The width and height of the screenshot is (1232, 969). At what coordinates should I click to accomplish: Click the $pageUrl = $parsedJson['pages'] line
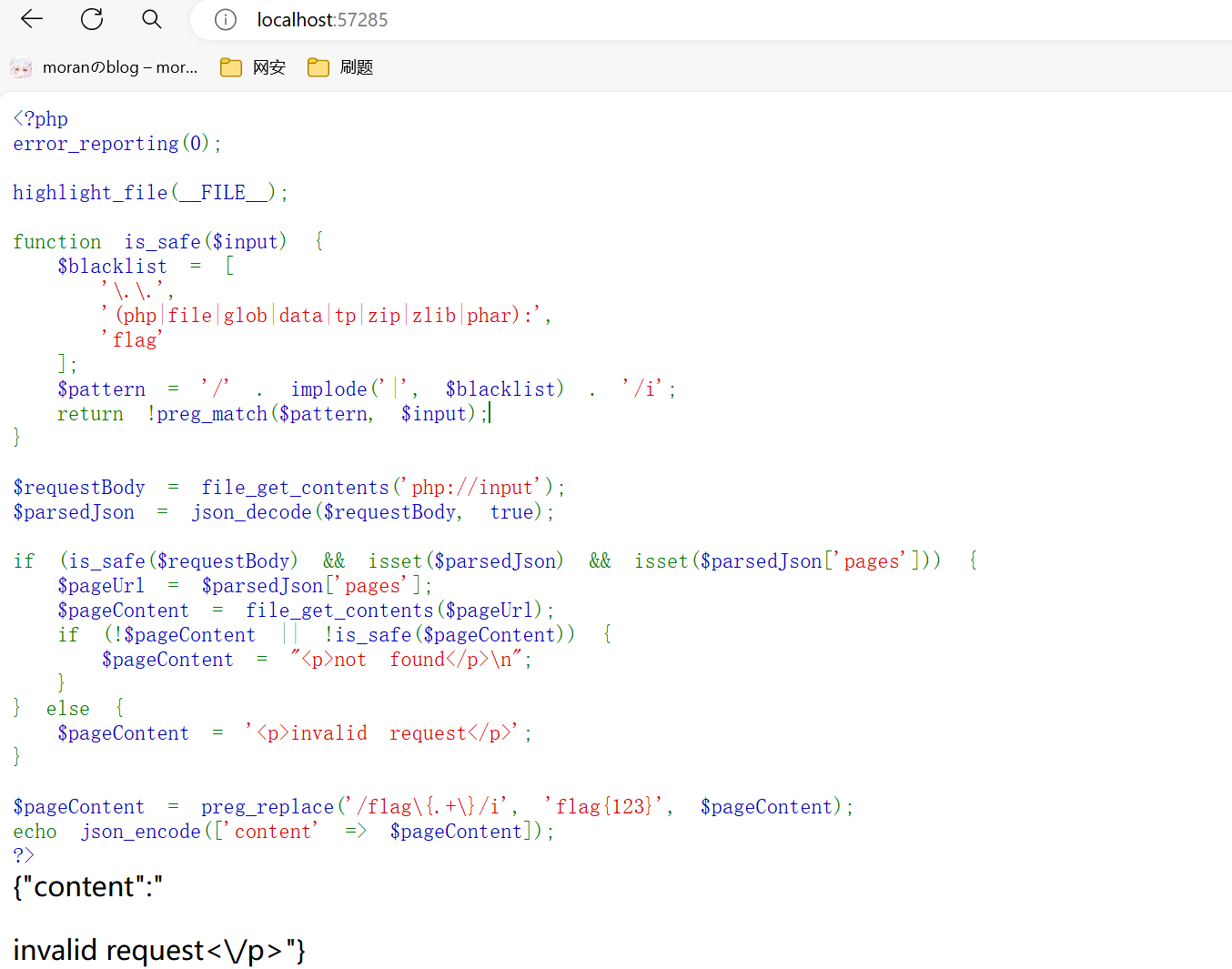[x=245, y=586]
